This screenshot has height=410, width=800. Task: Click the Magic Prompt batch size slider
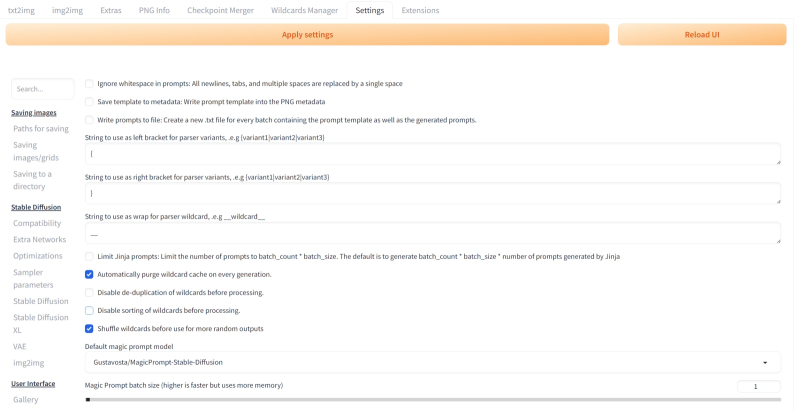432,399
